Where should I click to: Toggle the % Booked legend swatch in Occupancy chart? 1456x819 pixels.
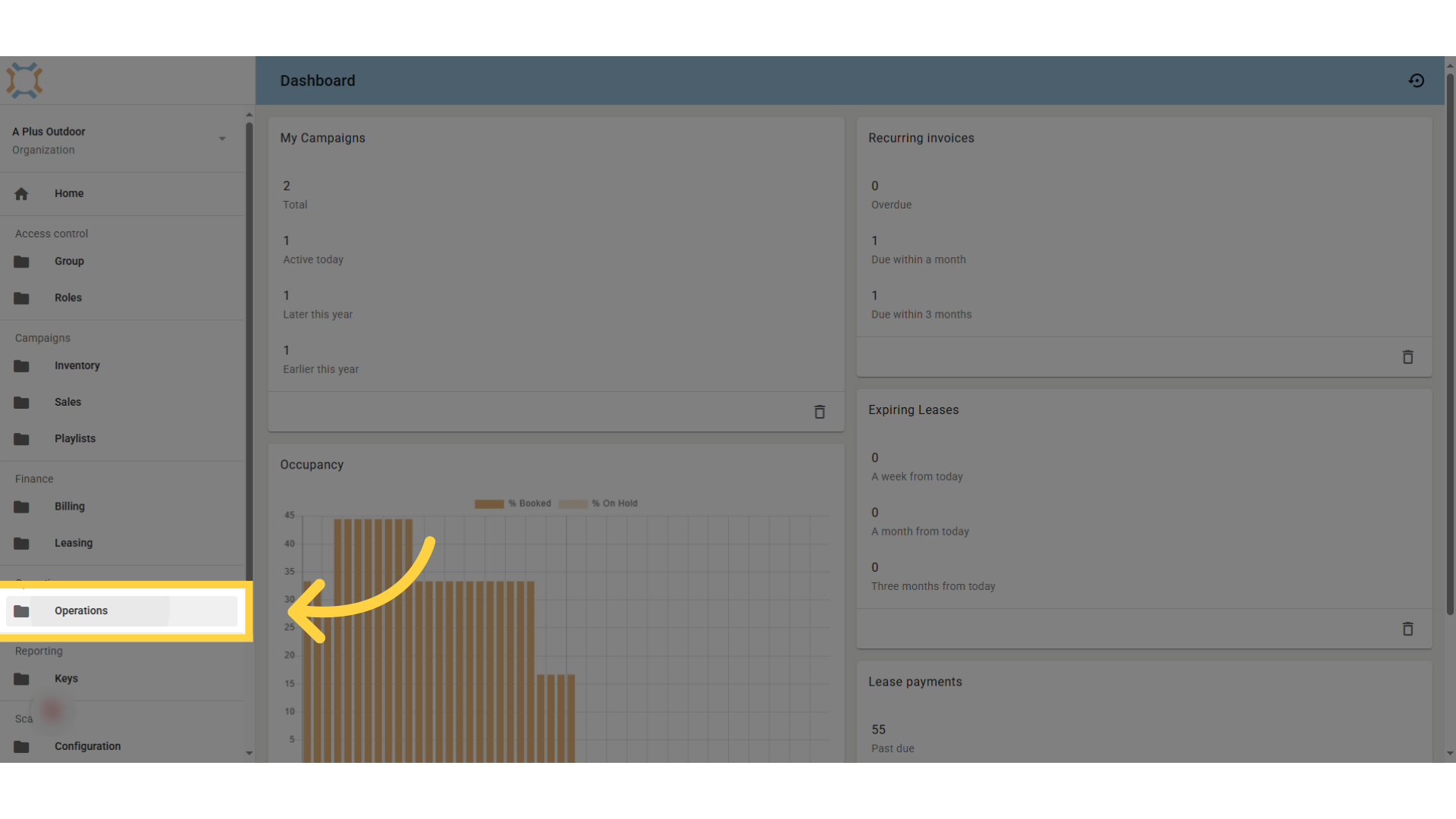[x=489, y=504]
